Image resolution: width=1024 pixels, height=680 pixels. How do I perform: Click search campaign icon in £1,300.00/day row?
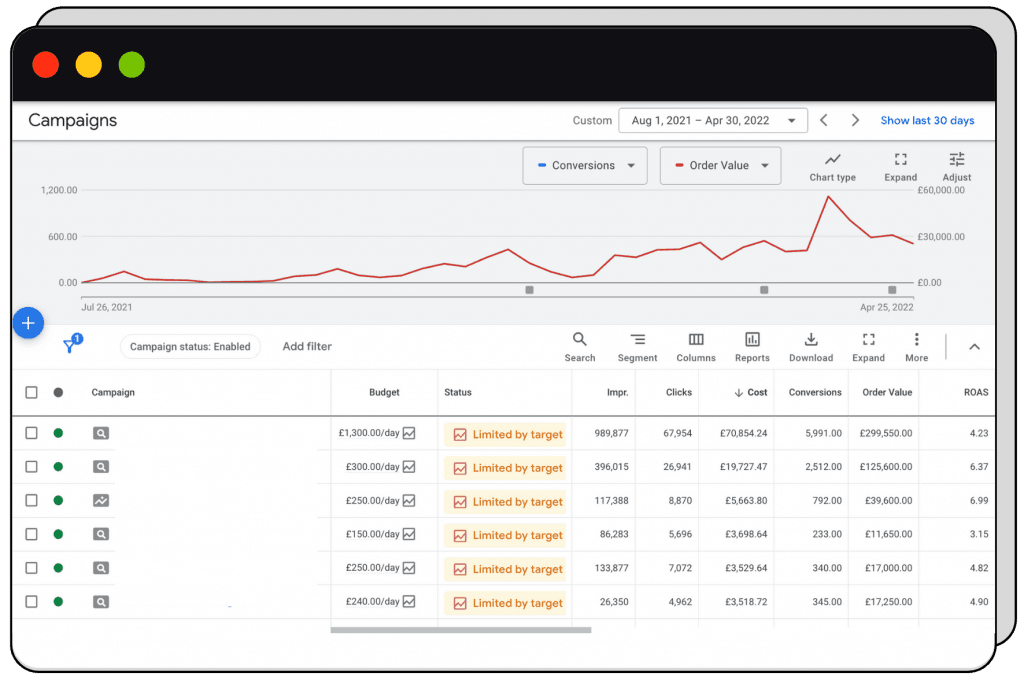click(101, 433)
